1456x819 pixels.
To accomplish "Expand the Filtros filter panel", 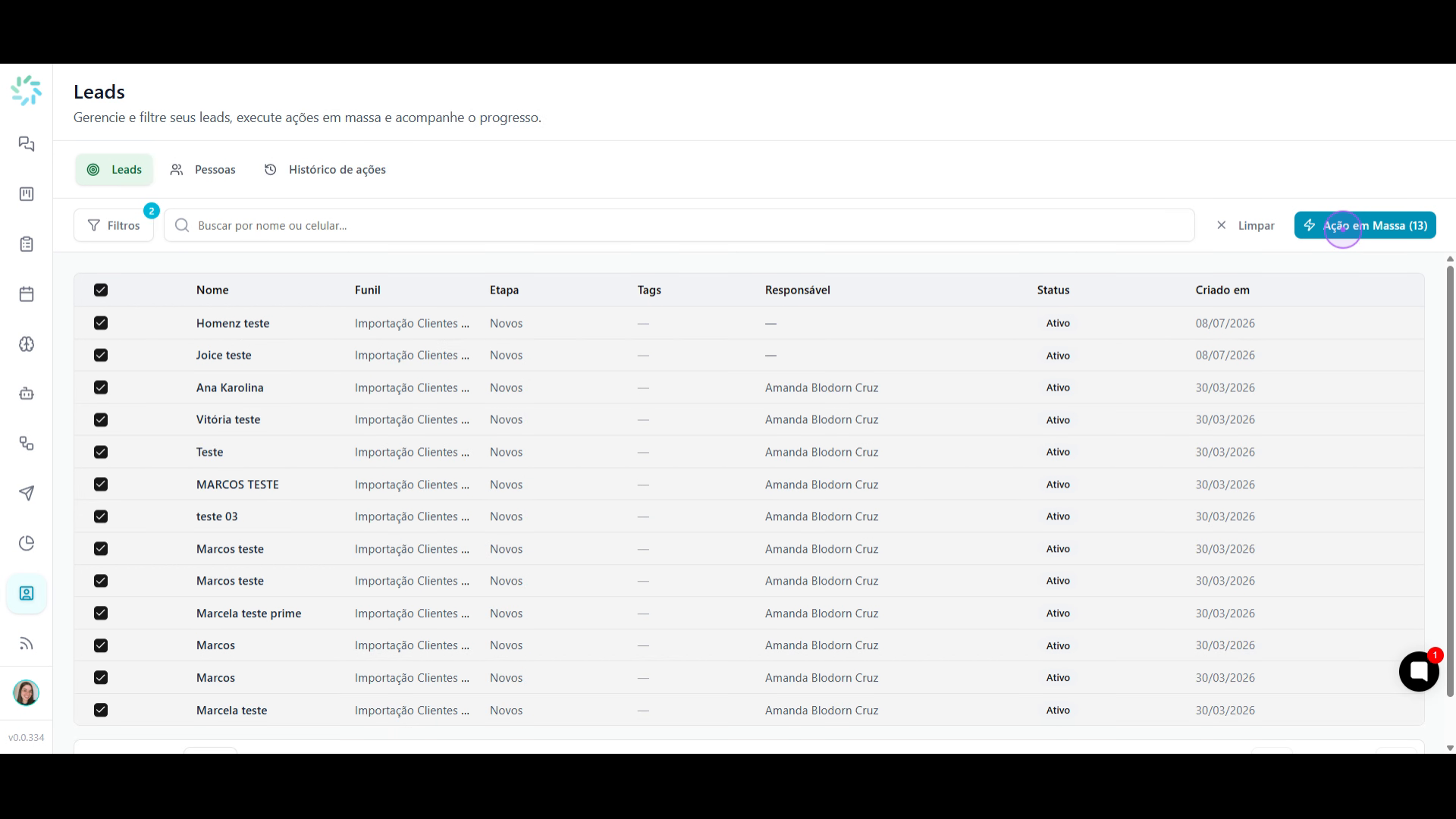I will 114,225.
